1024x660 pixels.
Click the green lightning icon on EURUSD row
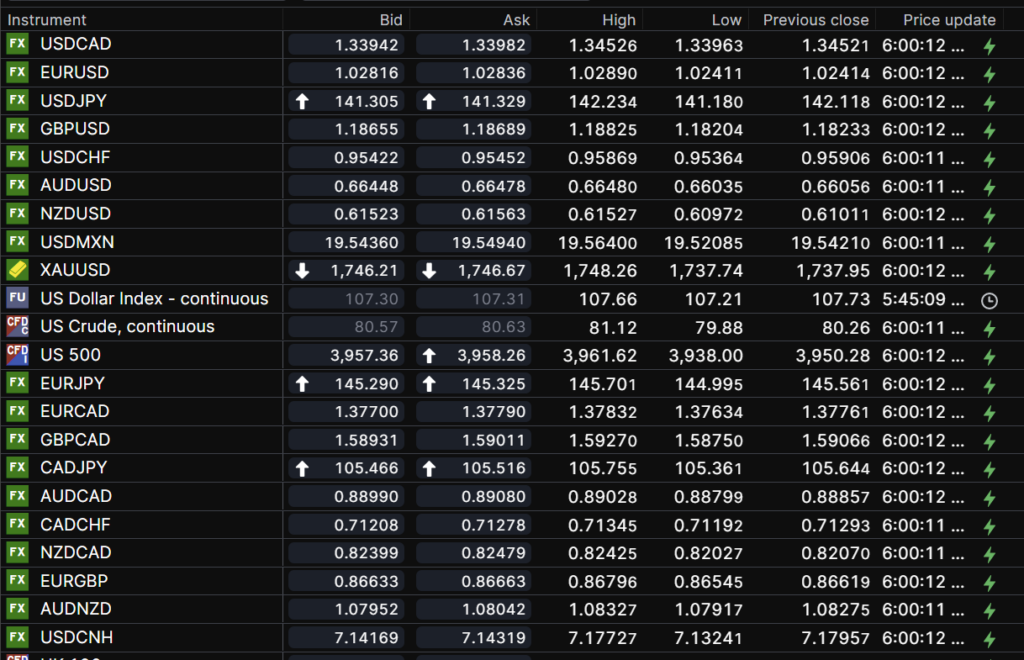(x=989, y=73)
